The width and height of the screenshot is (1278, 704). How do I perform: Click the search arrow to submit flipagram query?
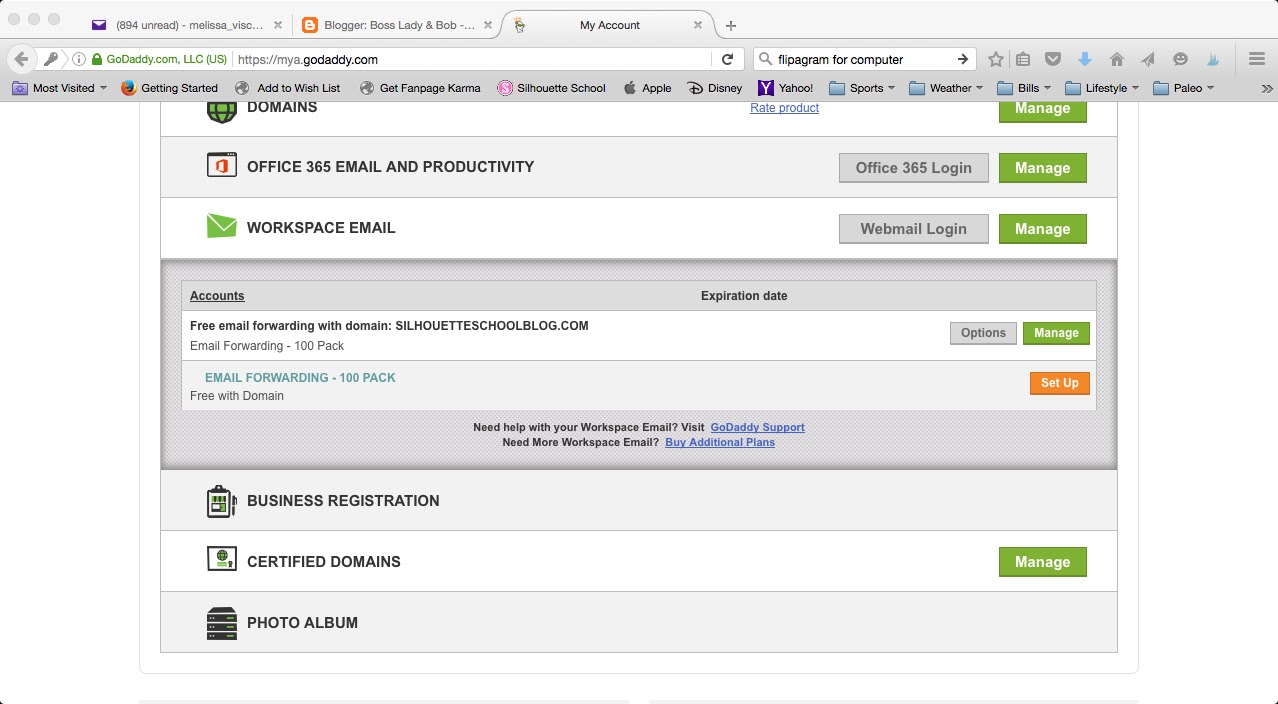(962, 59)
